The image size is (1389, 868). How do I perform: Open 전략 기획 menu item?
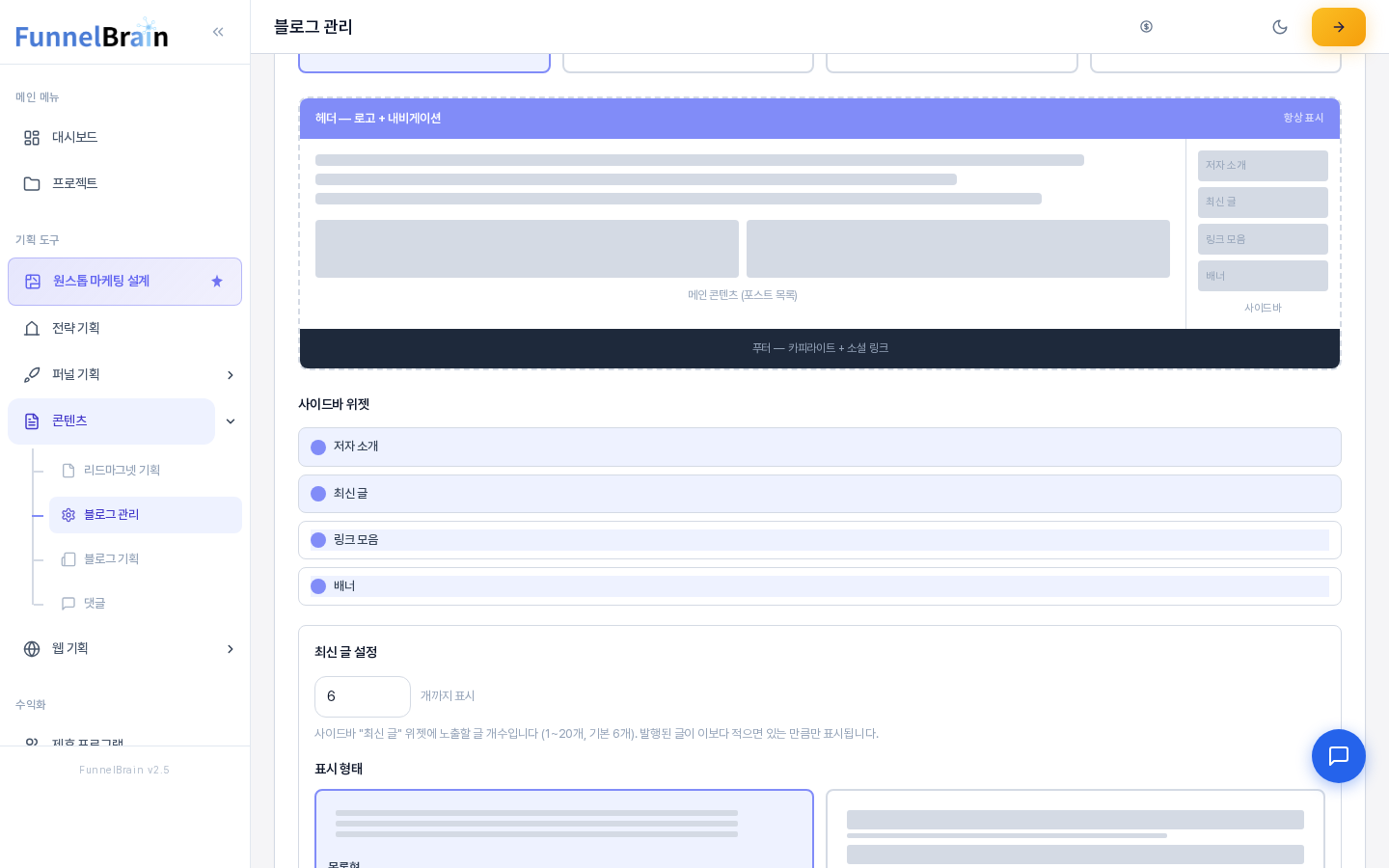coord(125,329)
